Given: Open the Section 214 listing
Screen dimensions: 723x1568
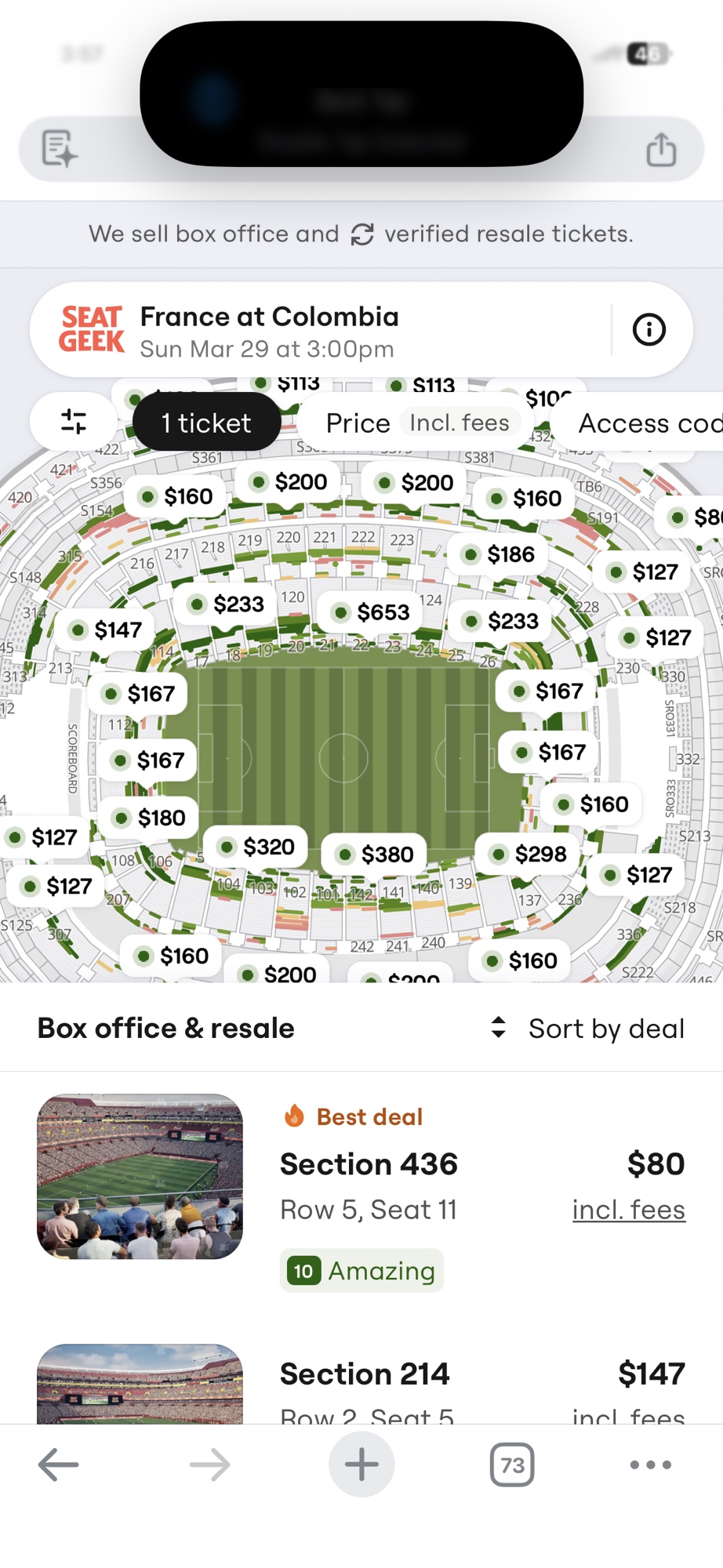Looking at the screenshot, I should [x=365, y=1374].
